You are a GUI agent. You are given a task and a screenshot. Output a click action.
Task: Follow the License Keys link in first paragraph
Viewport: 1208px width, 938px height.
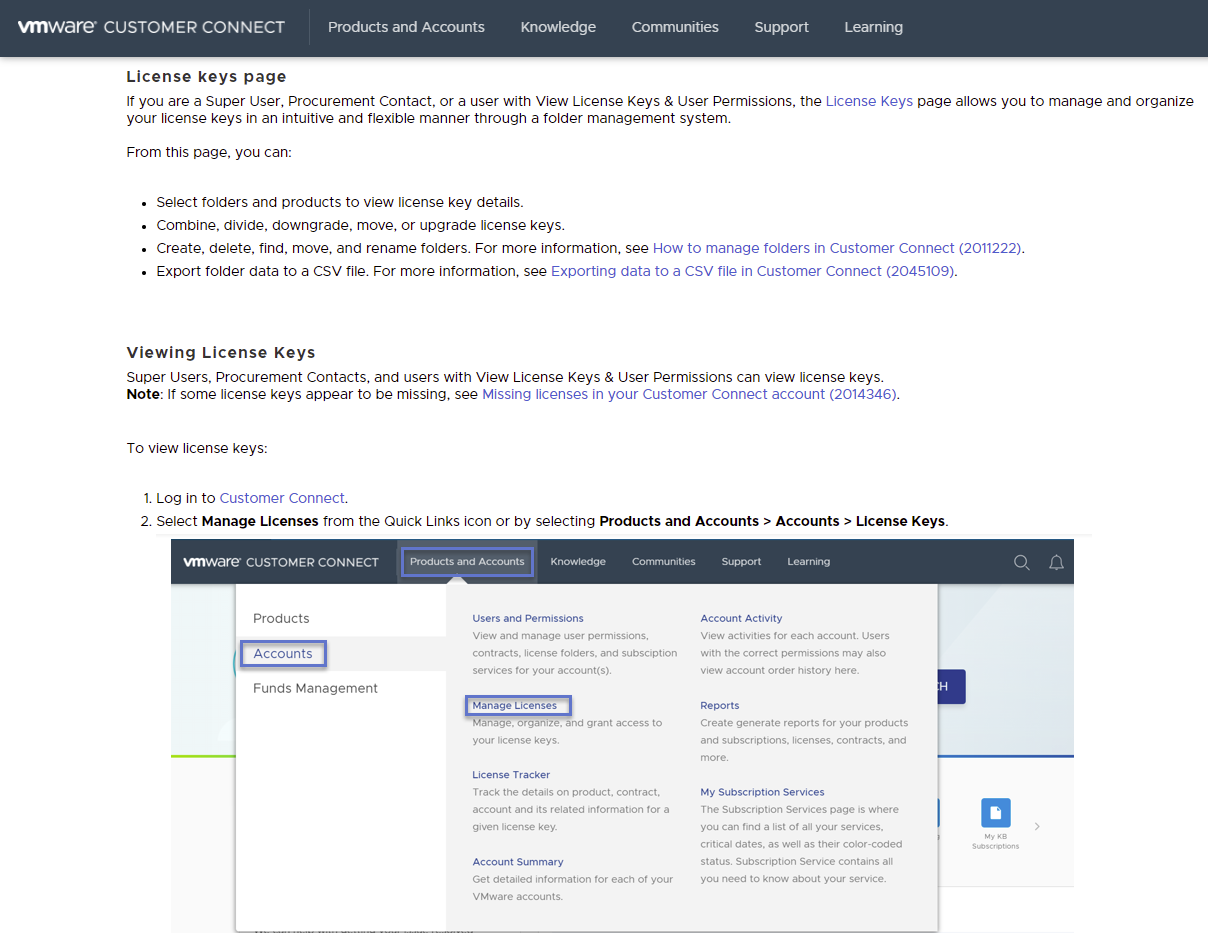(869, 101)
